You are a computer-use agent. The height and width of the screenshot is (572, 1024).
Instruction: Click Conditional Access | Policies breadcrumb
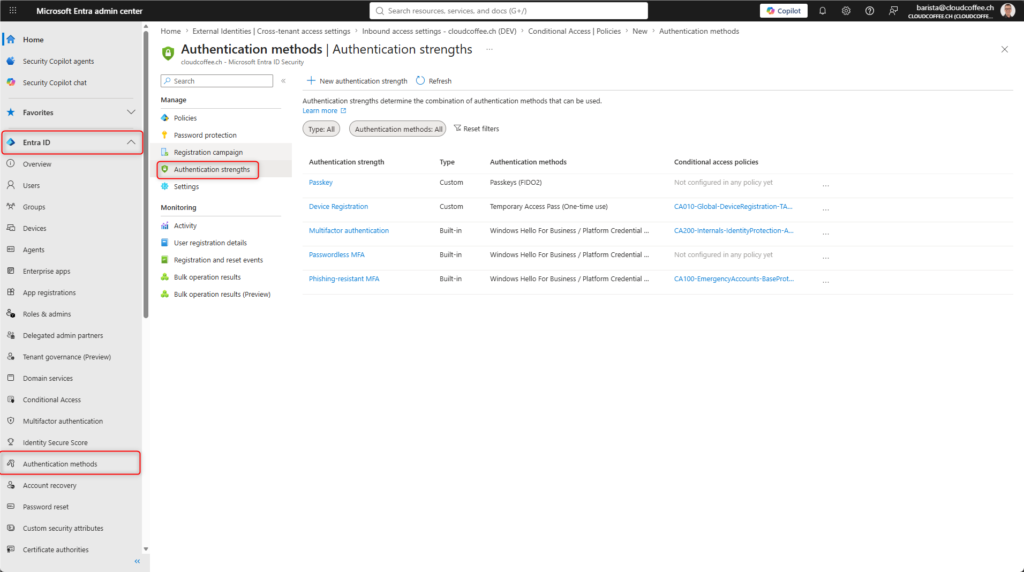point(574,31)
